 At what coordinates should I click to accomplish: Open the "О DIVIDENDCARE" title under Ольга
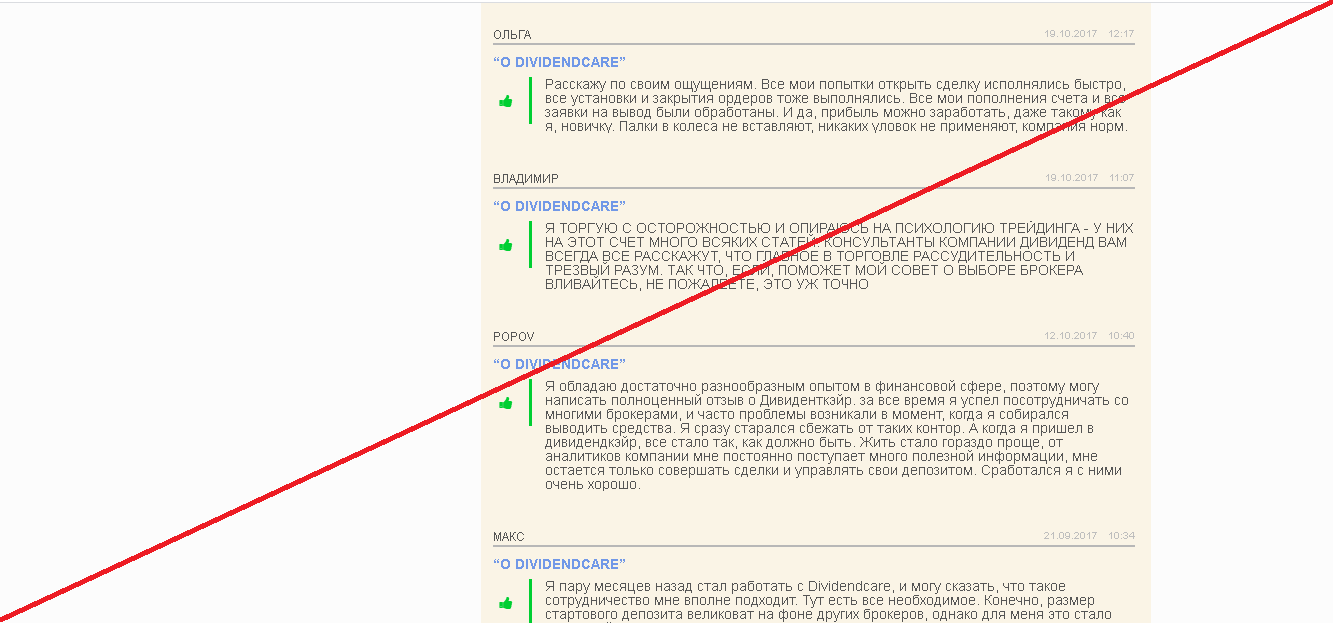(559, 63)
